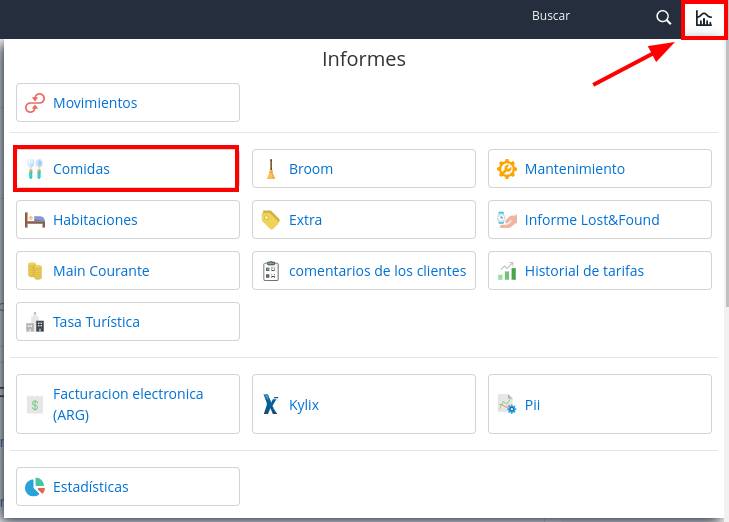The image size is (729, 522).
Task: Open the Broom report
Action: (364, 169)
